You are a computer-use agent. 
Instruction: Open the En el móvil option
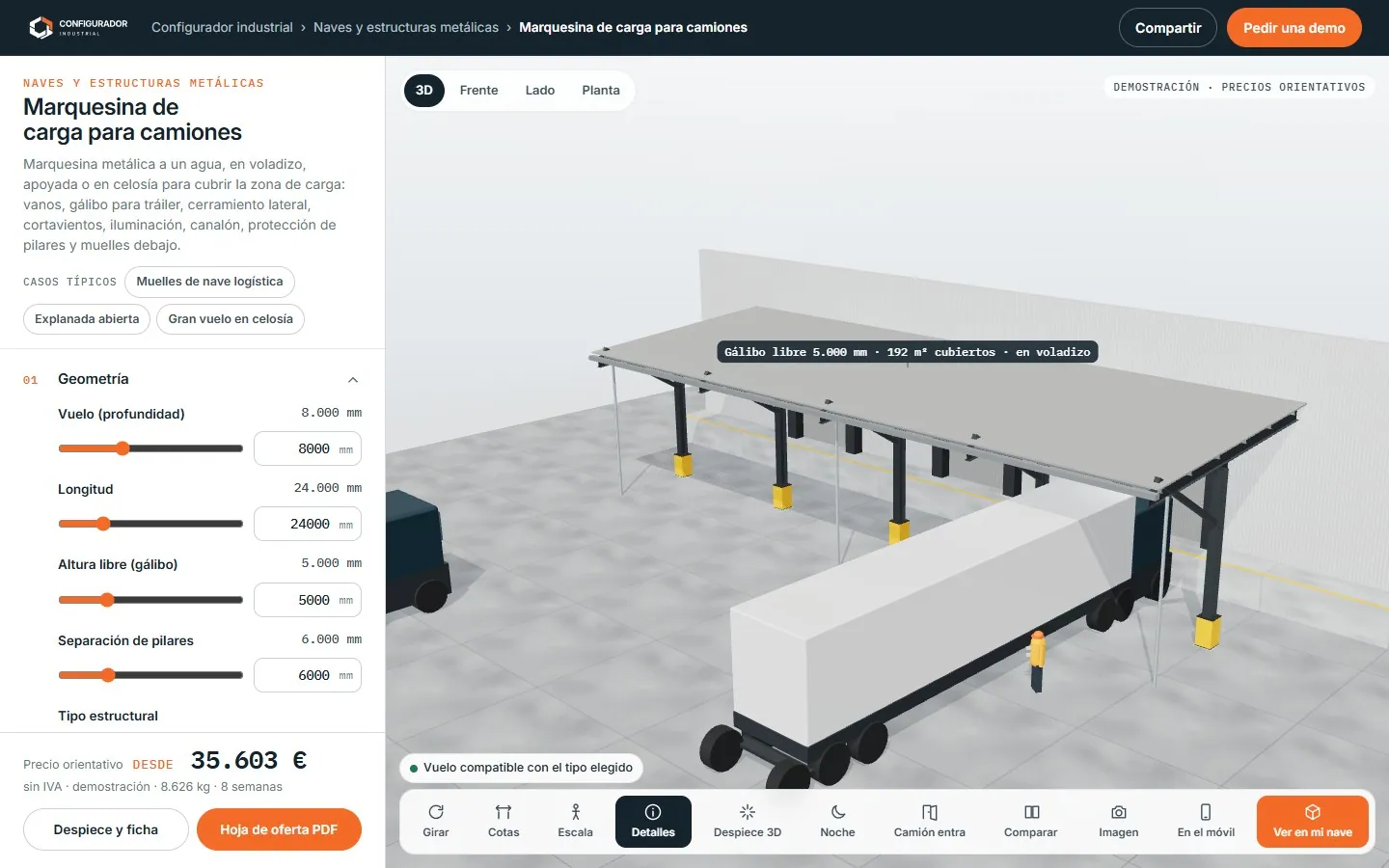tap(1206, 822)
